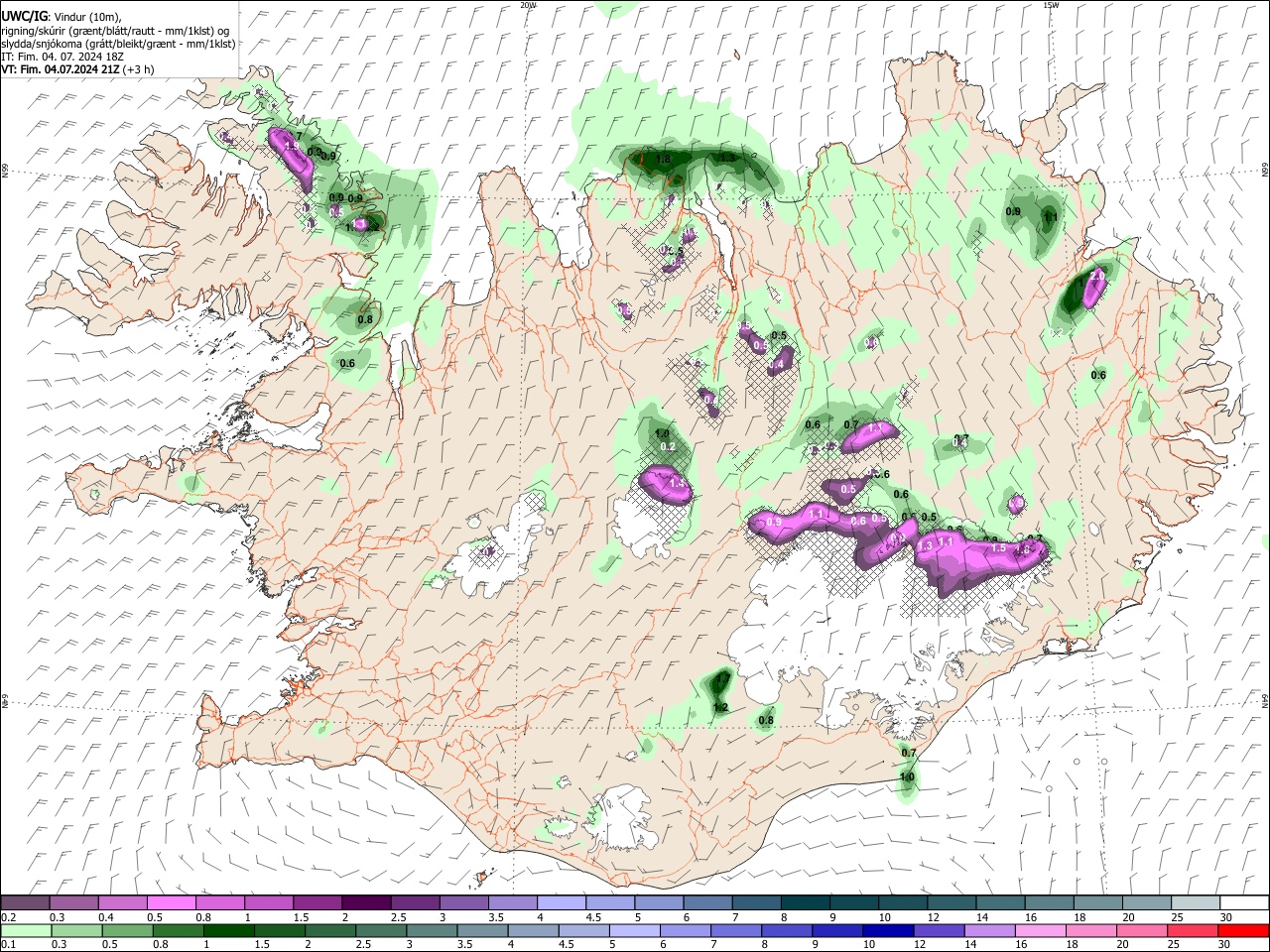Click the 'IT: Fim. 04. 07. 2024 18Z' line
Screen dimensions: 1270x952
point(61,57)
